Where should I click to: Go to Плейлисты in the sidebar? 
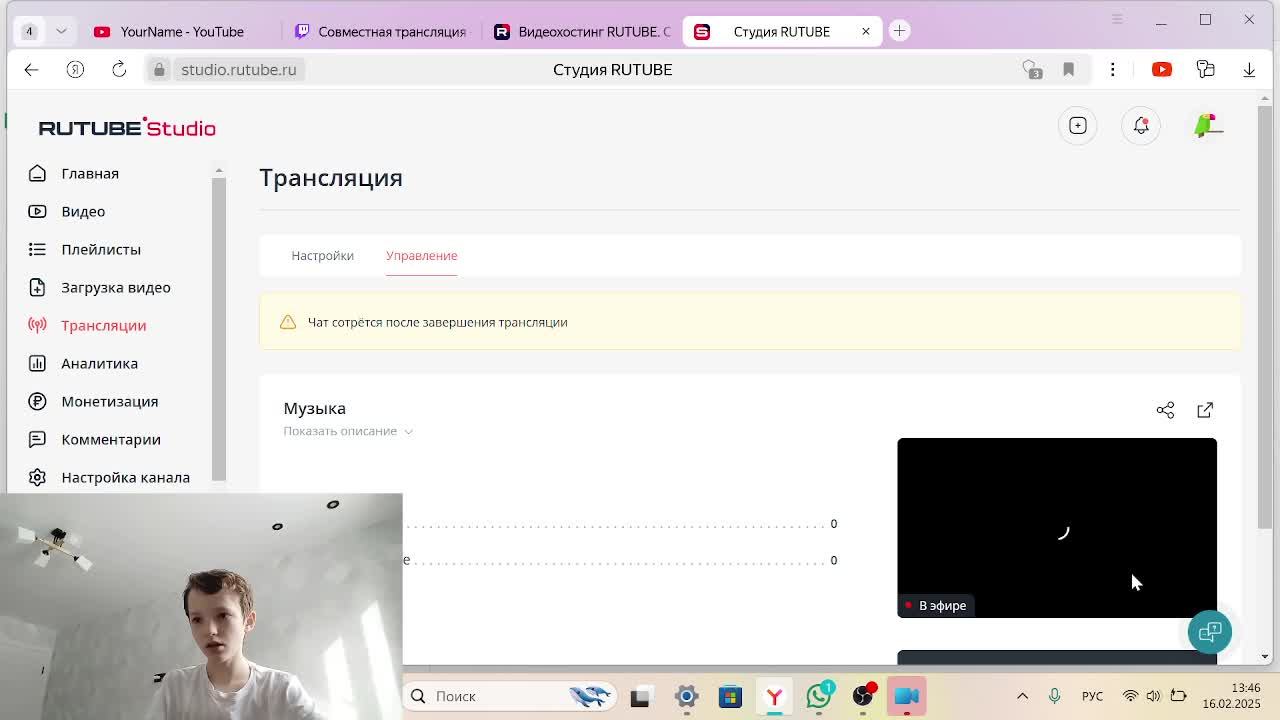(x=101, y=249)
